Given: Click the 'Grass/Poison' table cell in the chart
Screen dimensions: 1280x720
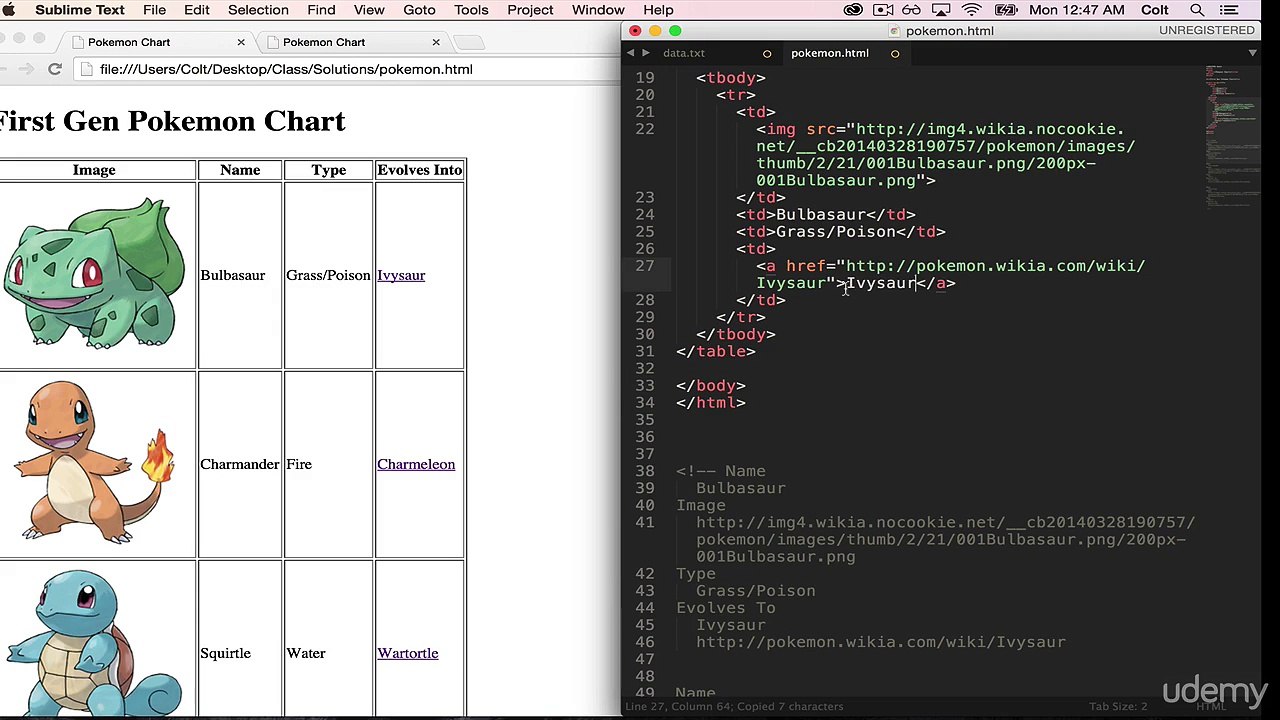Looking at the screenshot, I should tap(329, 275).
